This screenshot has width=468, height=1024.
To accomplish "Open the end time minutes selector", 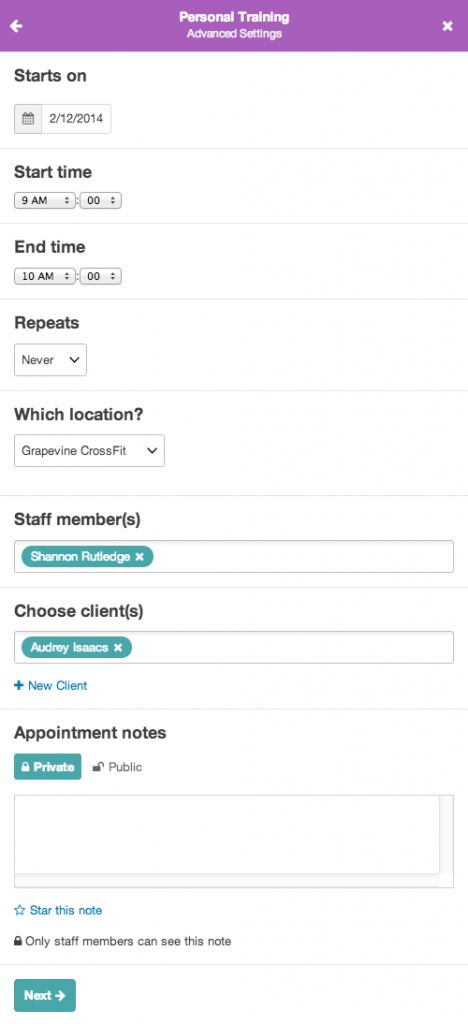I will point(101,276).
